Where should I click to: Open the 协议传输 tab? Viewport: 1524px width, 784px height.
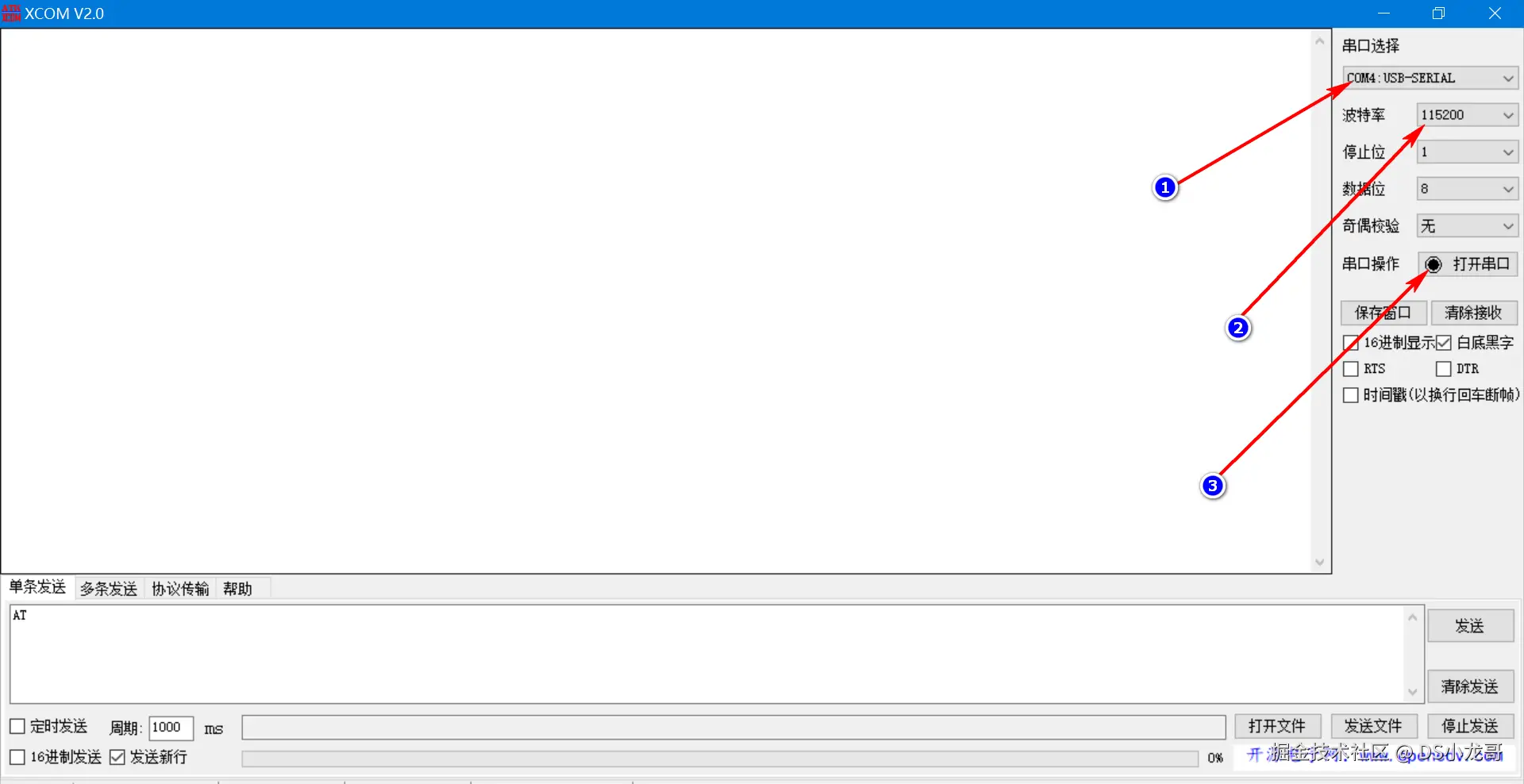pos(180,589)
